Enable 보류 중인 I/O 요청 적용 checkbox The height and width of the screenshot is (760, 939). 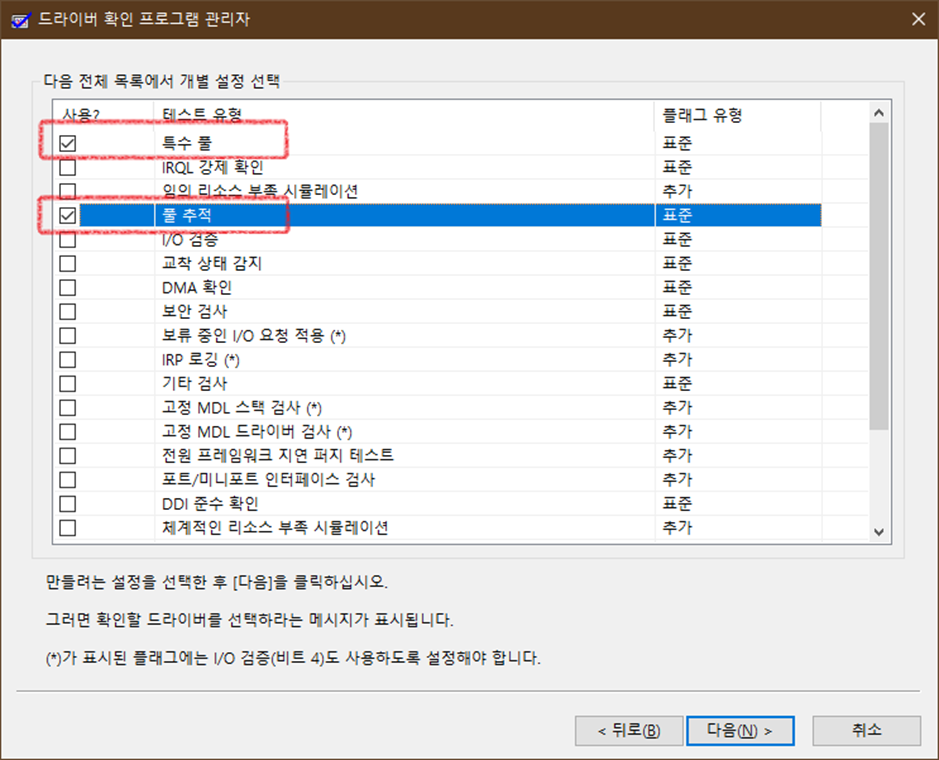click(x=68, y=335)
